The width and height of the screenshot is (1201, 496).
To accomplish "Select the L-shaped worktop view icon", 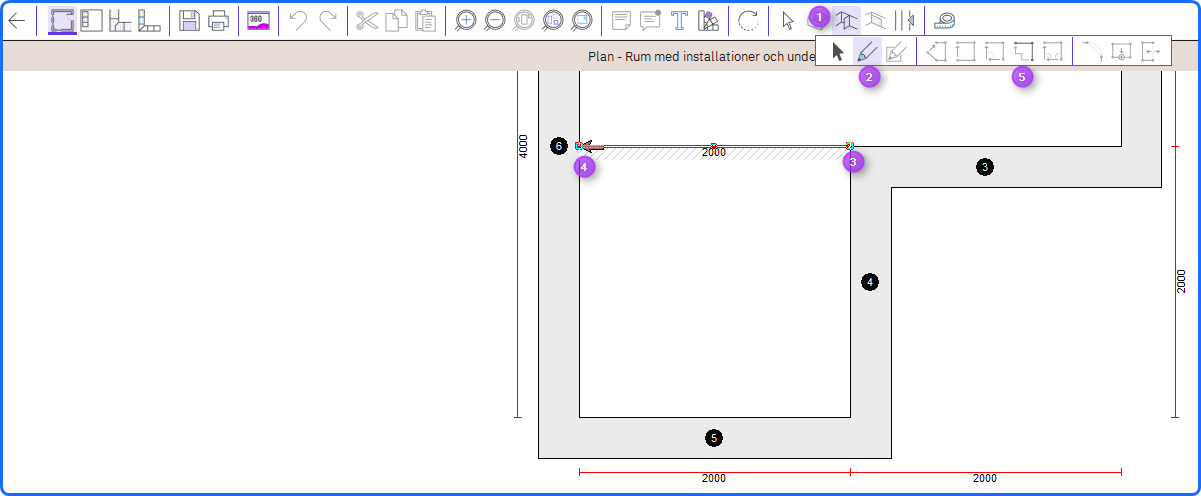I will (x=149, y=20).
